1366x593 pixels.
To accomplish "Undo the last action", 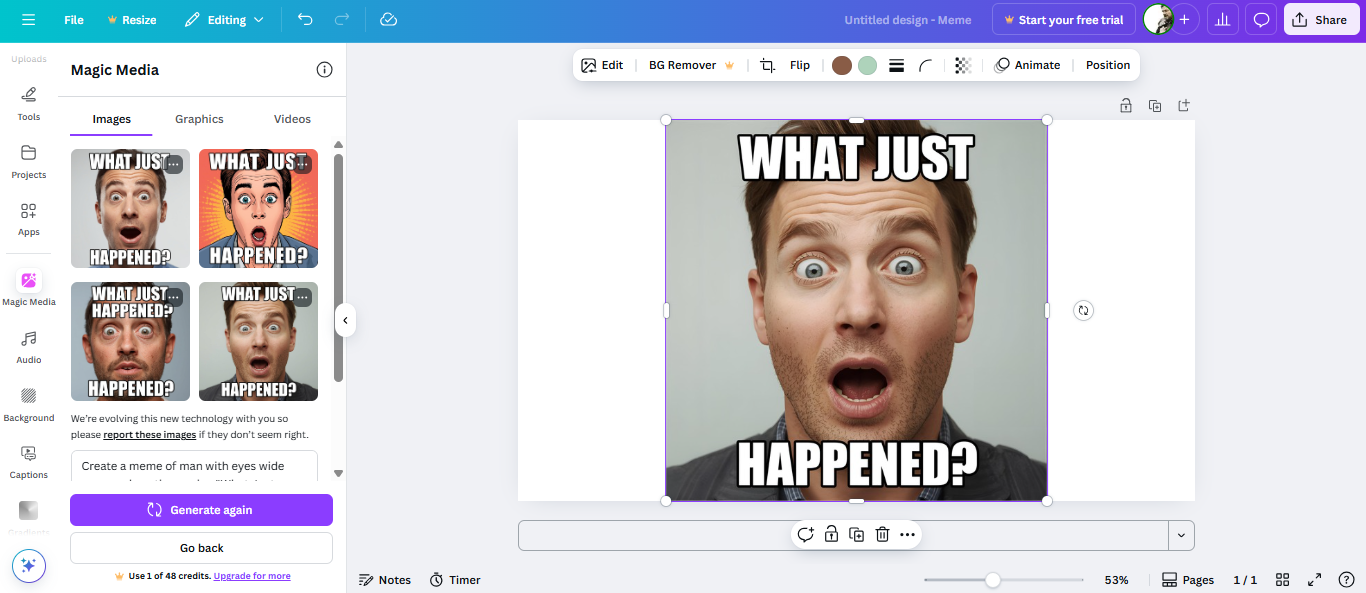I will [x=305, y=19].
